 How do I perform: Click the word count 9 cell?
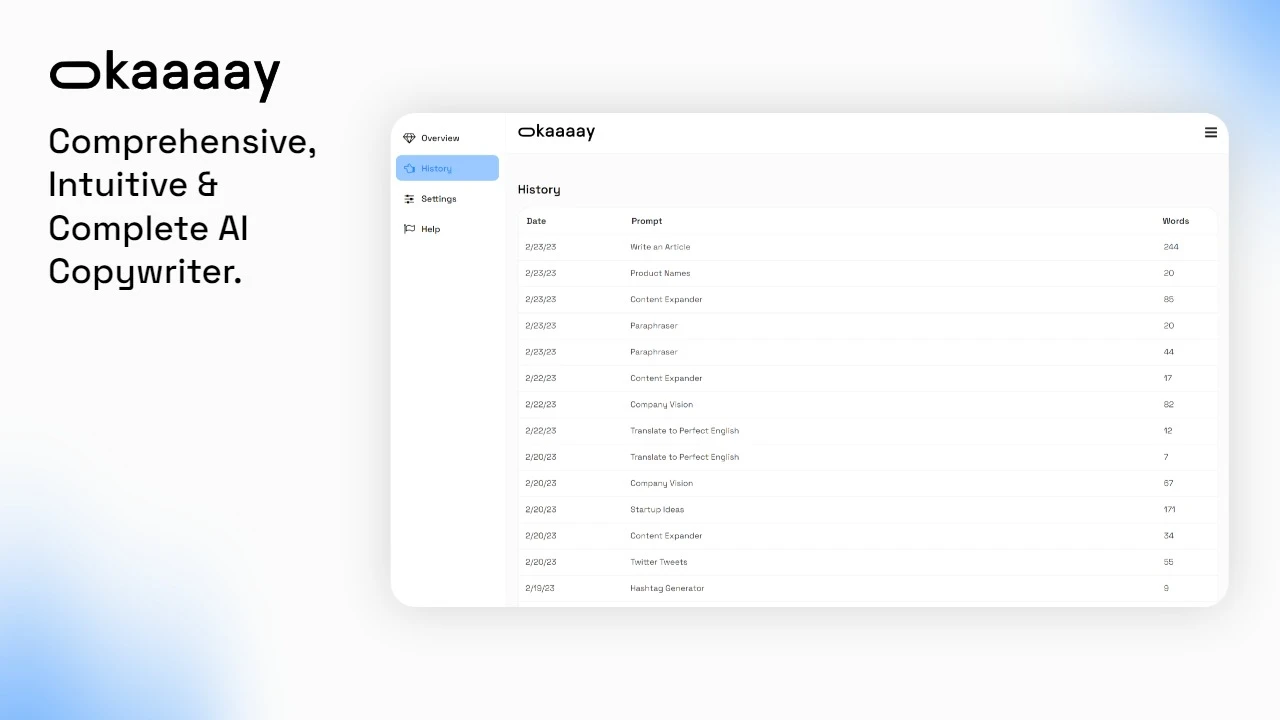click(1166, 588)
